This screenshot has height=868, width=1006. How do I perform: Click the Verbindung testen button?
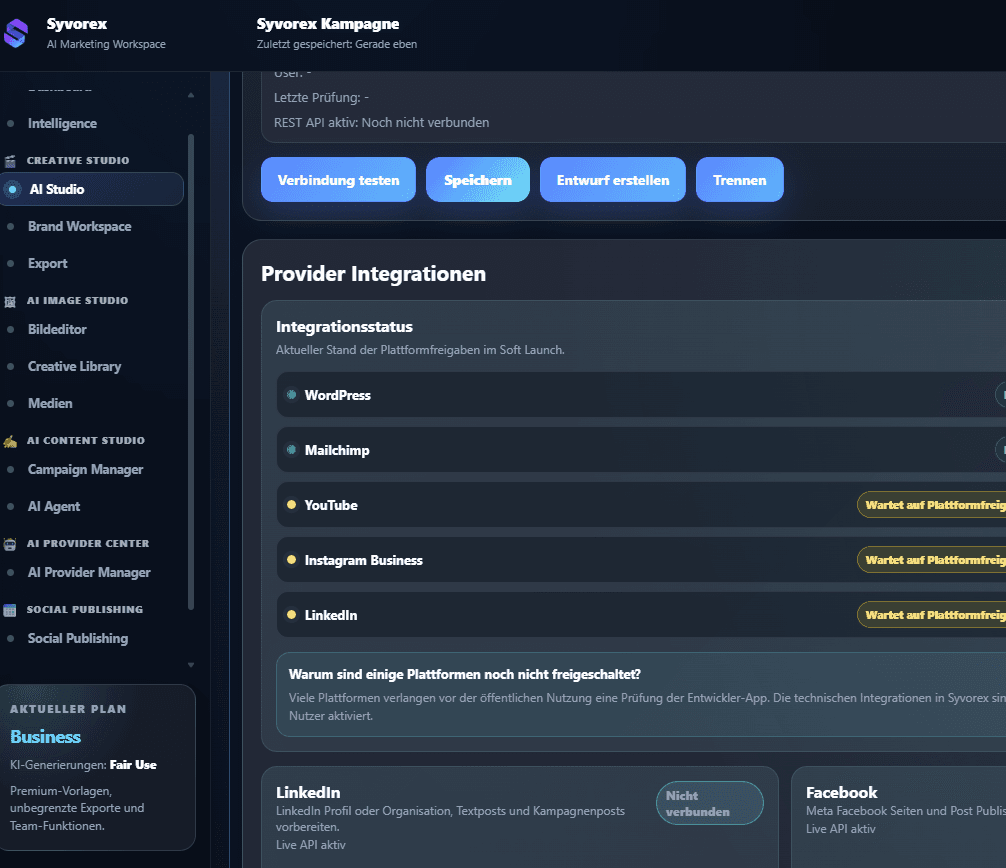pyautogui.click(x=338, y=180)
